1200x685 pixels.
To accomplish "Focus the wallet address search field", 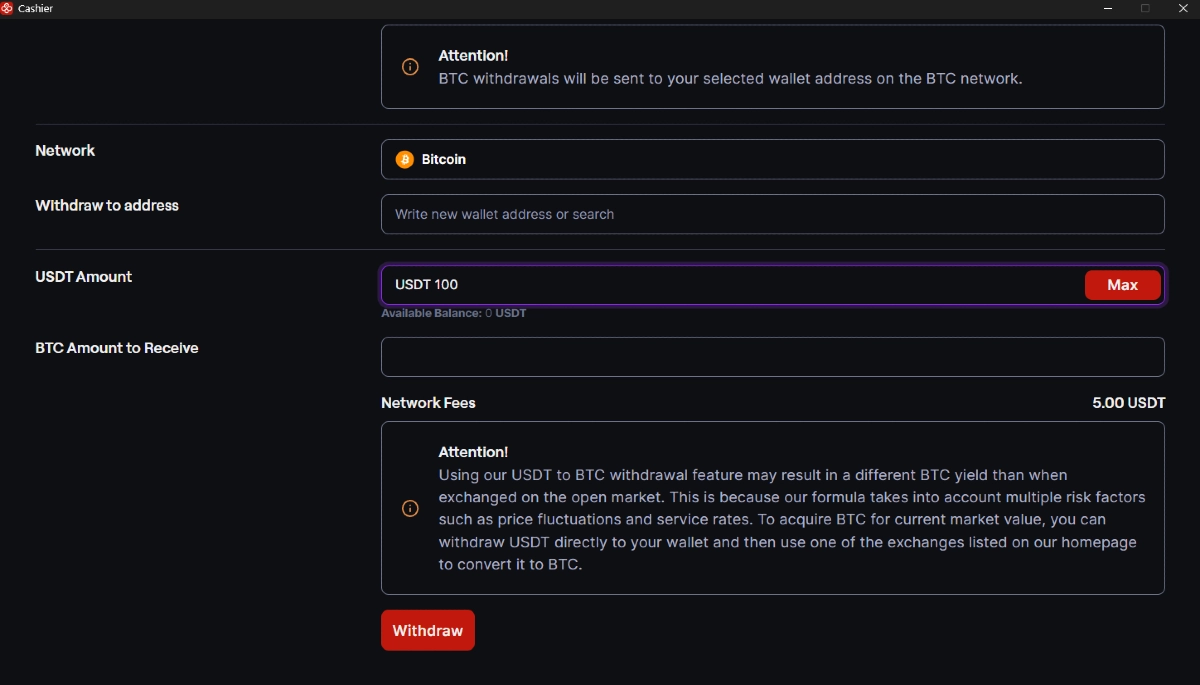I will click(x=772, y=214).
